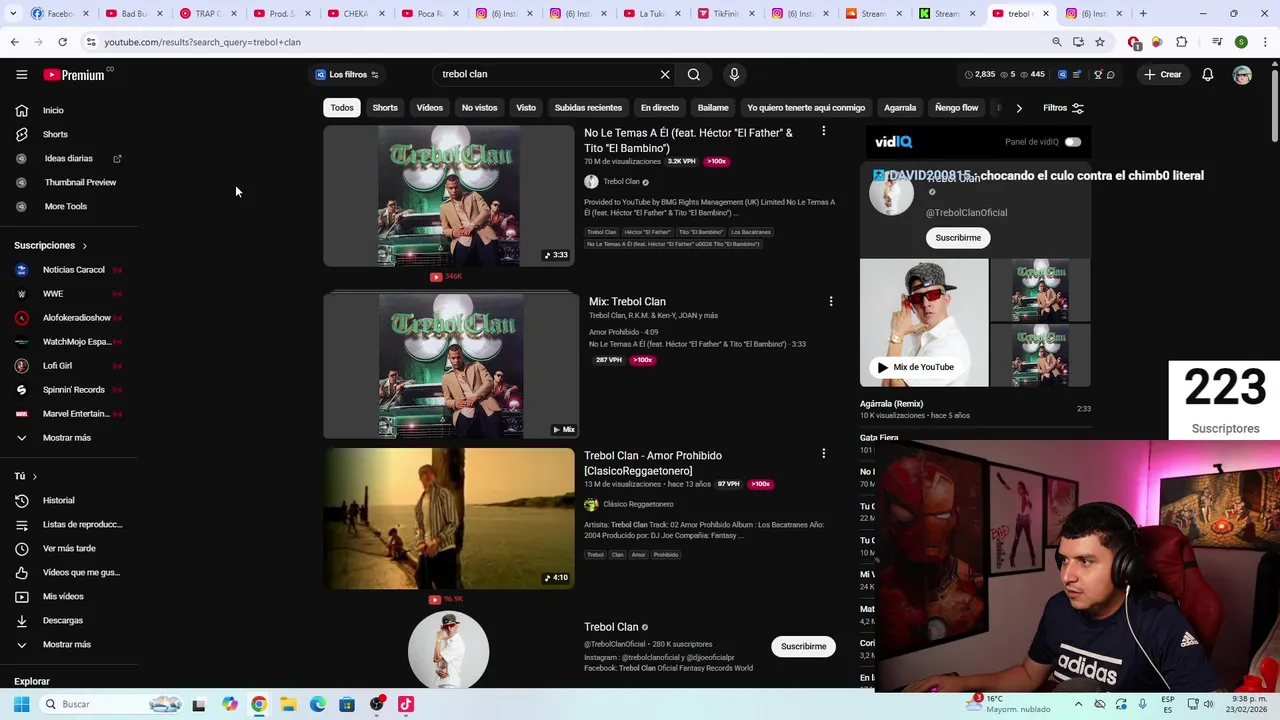Viewport: 1280px width, 720px height.
Task: Select the Shorts filter chip
Action: [385, 108]
